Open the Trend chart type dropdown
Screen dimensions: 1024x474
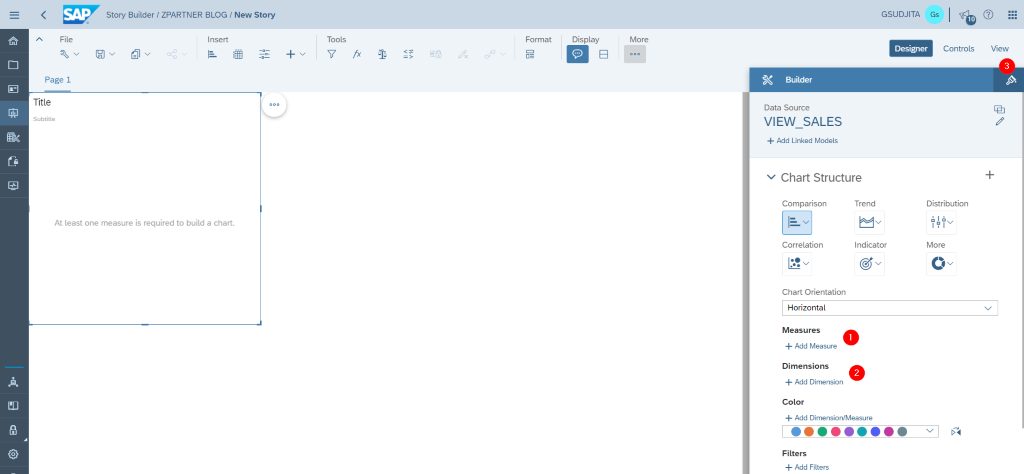(869, 223)
